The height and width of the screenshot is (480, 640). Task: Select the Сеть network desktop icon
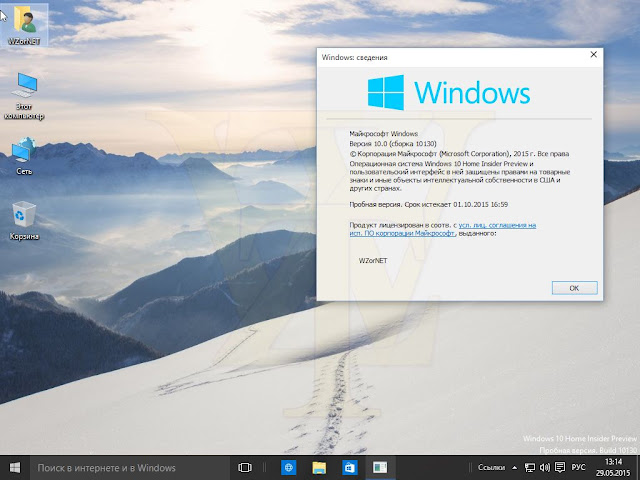24,156
